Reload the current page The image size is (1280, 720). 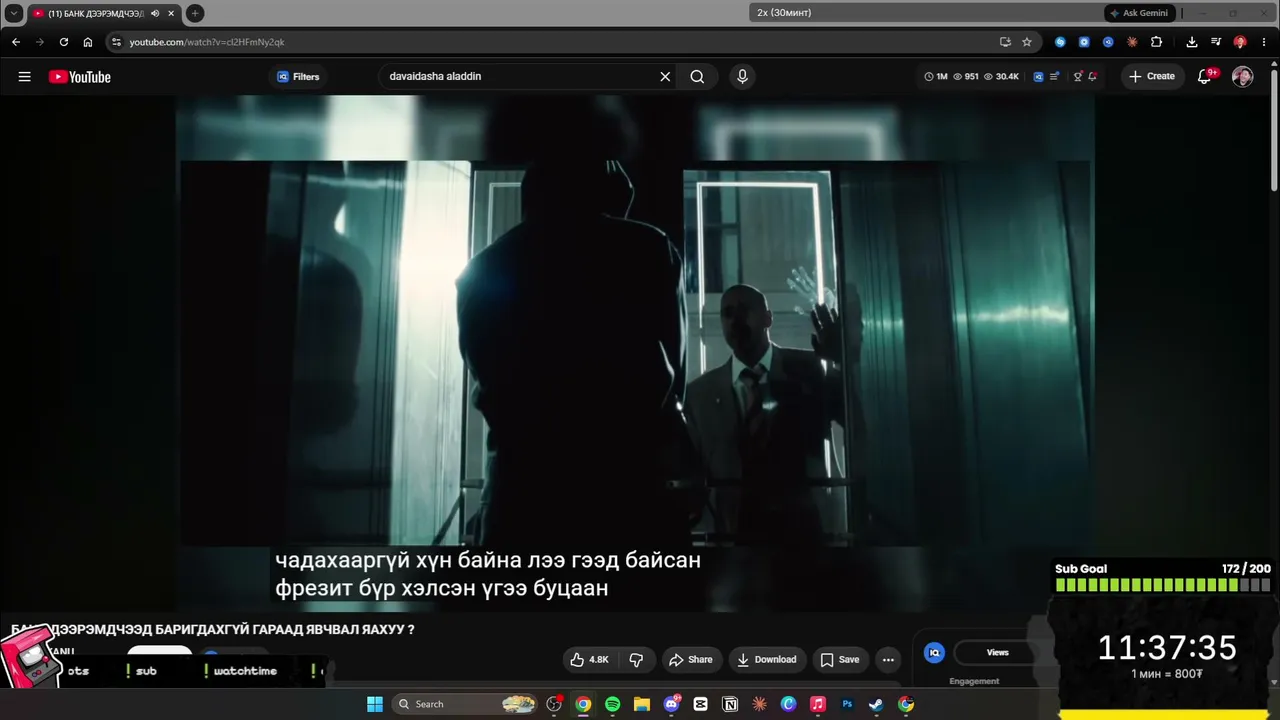(x=64, y=42)
